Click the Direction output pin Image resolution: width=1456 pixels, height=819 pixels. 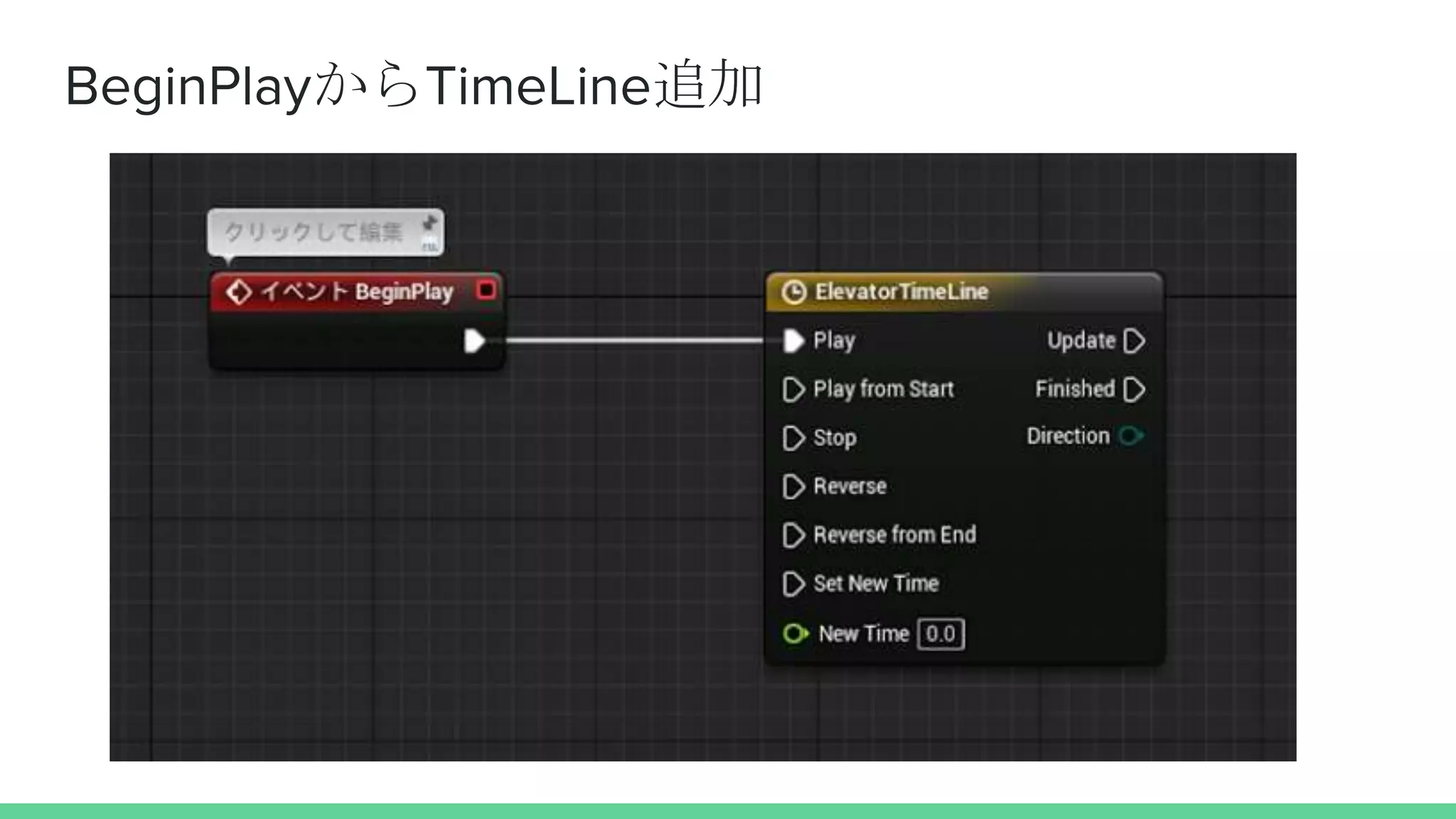click(x=1131, y=435)
